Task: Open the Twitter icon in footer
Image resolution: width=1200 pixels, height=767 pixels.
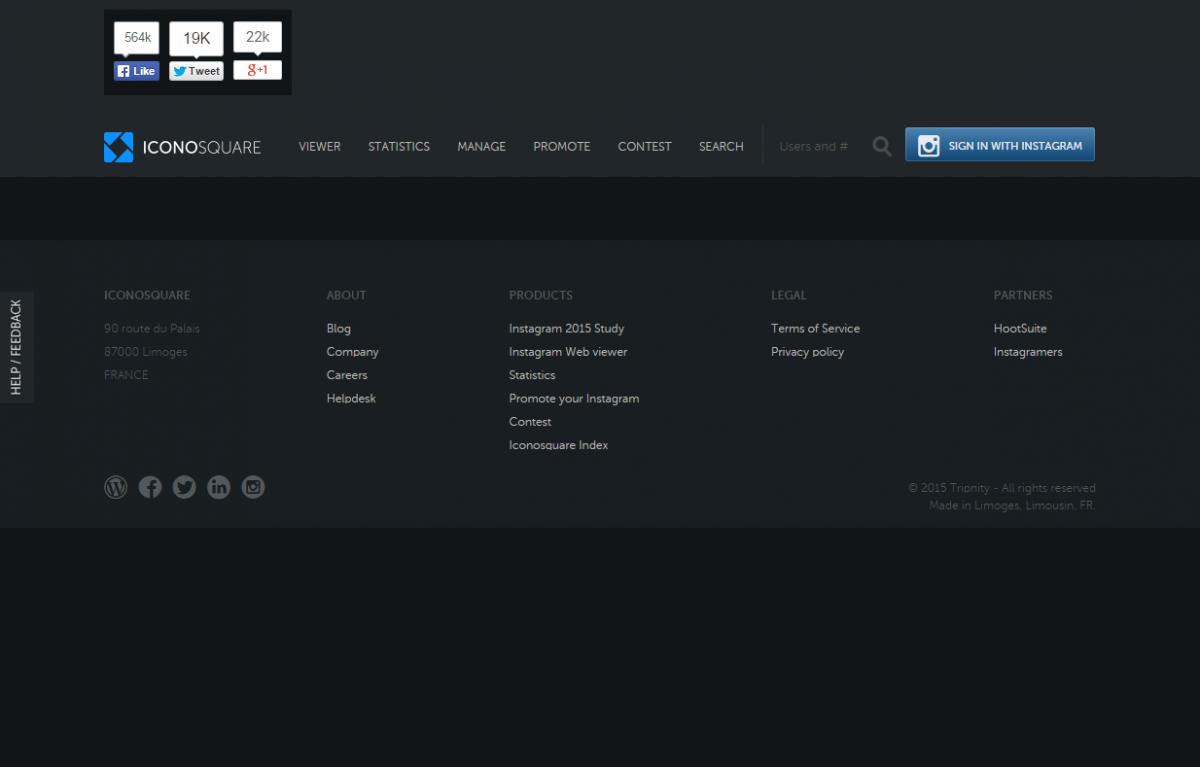Action: (184, 487)
